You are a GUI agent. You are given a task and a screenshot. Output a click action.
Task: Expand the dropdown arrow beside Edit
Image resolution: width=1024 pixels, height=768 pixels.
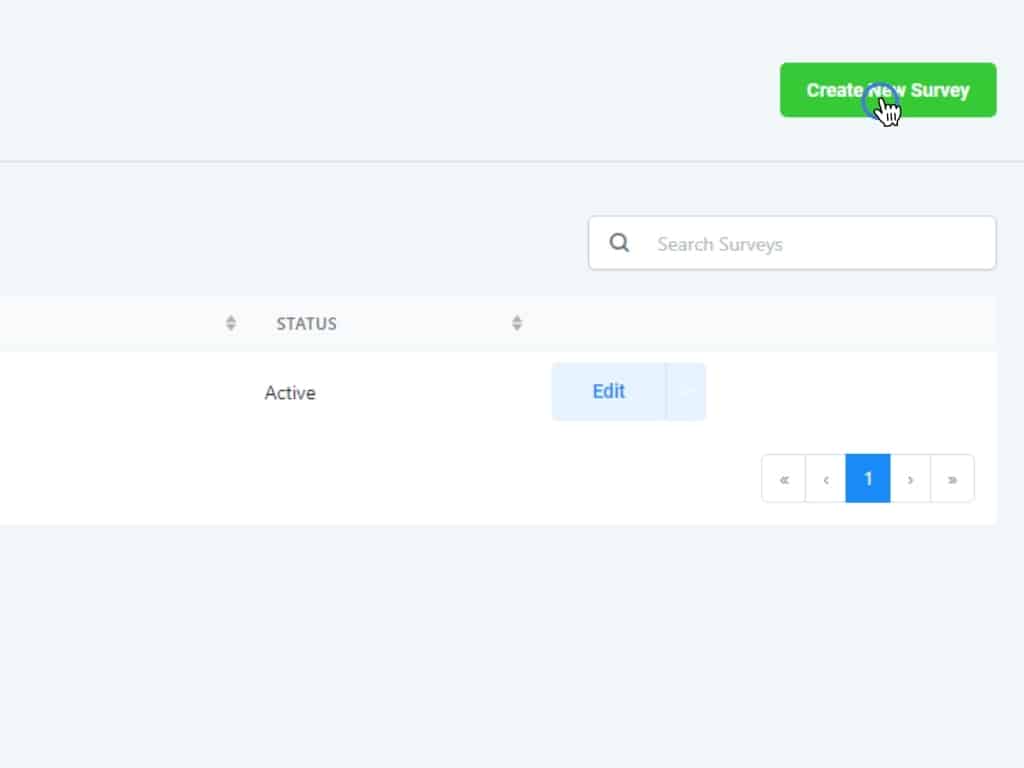pos(686,392)
